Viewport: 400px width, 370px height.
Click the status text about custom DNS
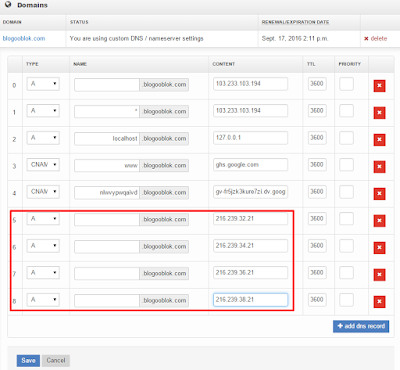pyautogui.click(x=136, y=39)
